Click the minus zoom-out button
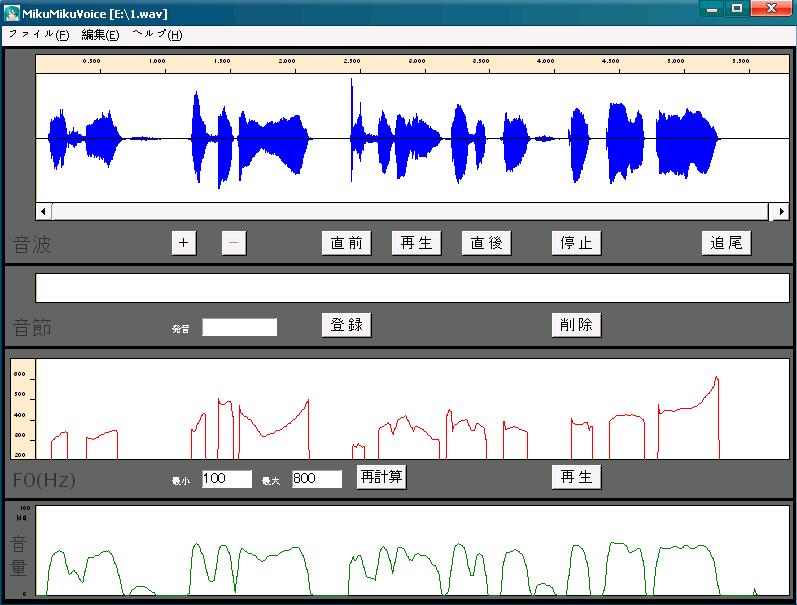This screenshot has height=605, width=797. click(234, 243)
